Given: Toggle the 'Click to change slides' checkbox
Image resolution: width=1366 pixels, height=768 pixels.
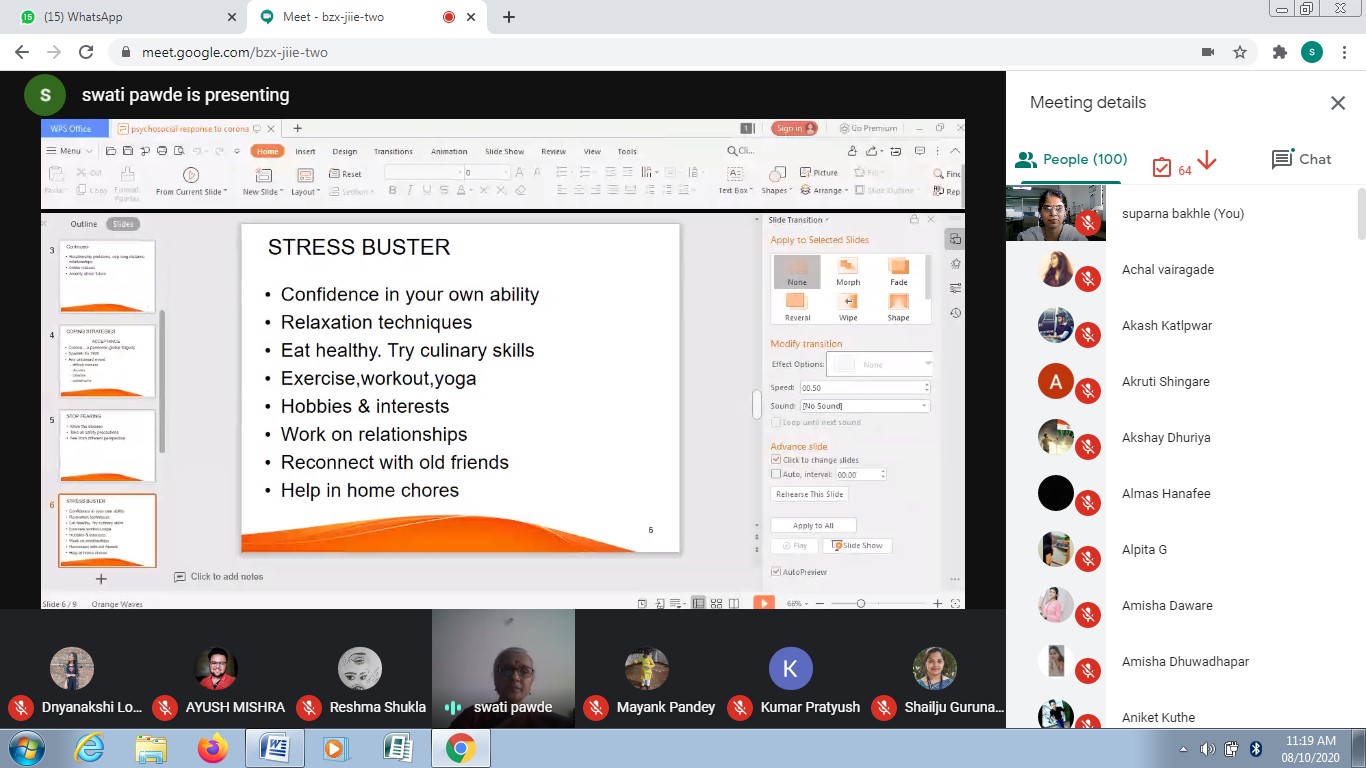Looking at the screenshot, I should tap(776, 460).
